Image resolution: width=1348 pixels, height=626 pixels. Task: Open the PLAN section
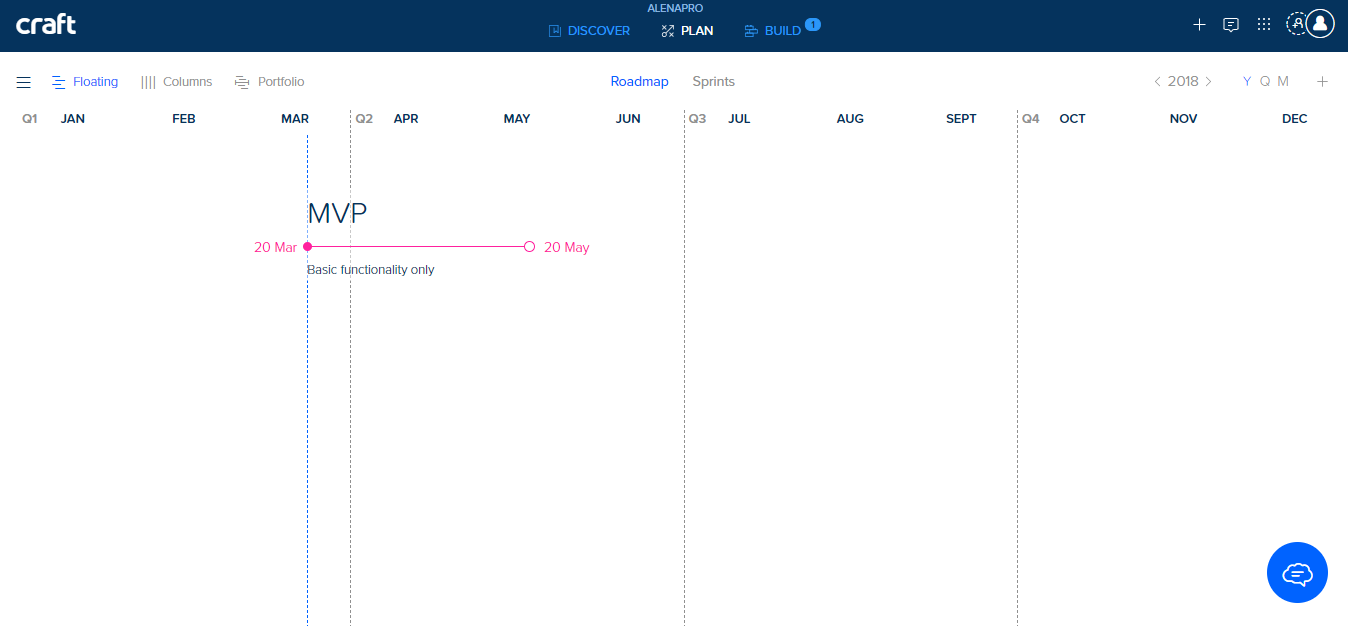point(687,31)
